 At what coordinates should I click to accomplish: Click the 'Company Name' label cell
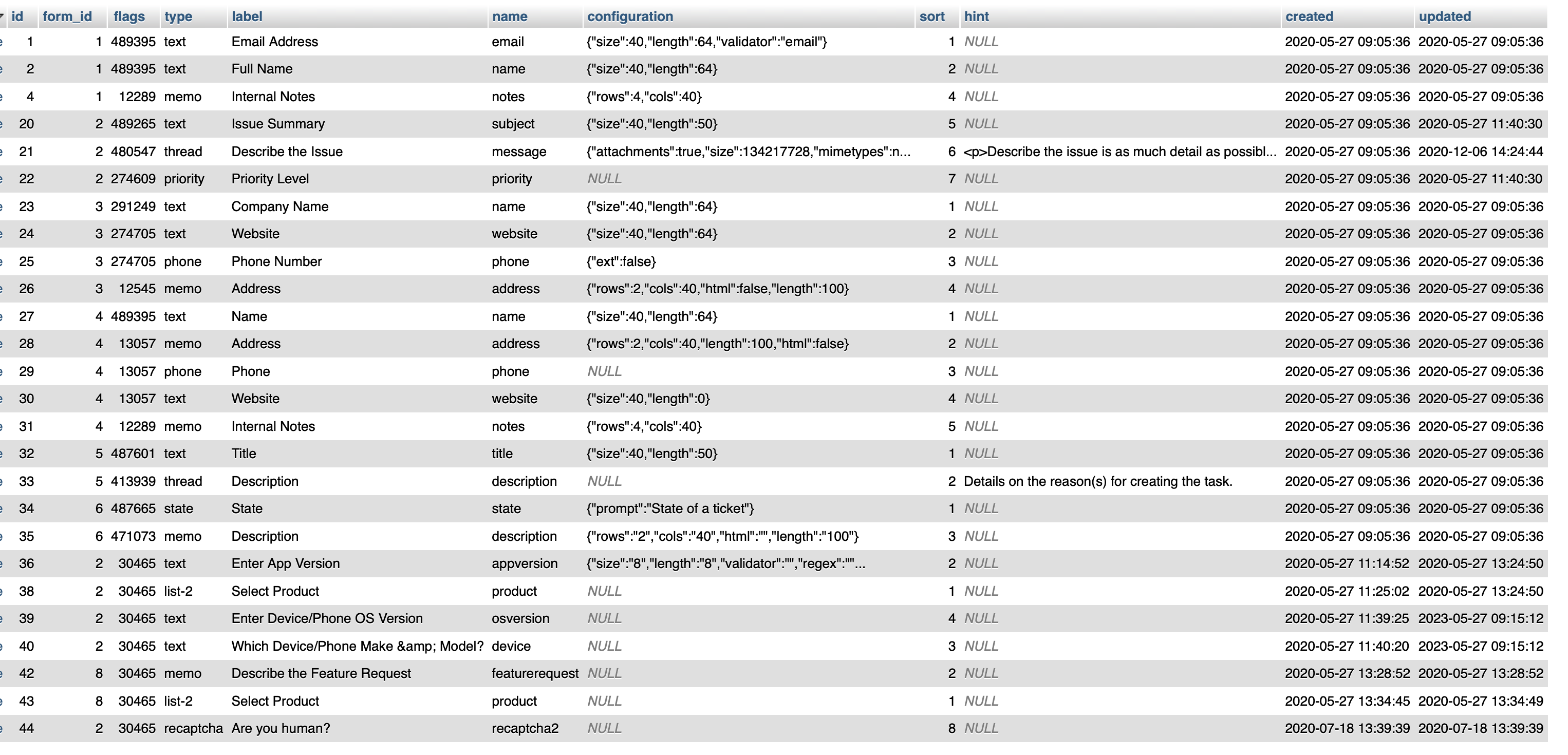280,206
